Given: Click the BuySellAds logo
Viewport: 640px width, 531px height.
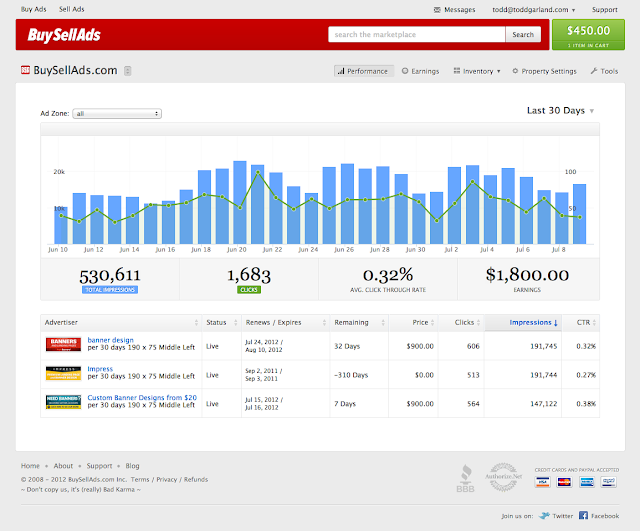Looking at the screenshot, I should coord(64,35).
